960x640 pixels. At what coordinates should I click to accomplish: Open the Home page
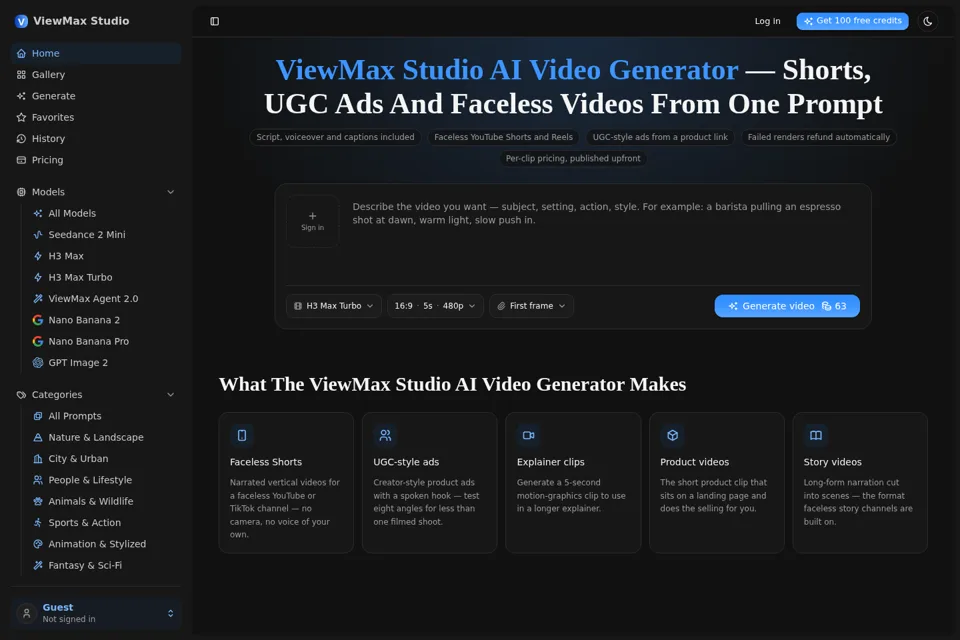pos(96,53)
